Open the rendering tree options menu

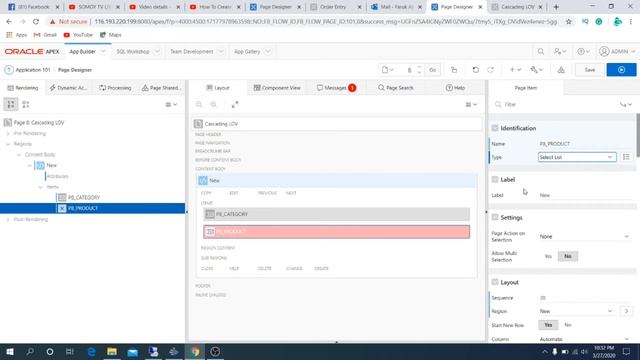point(171,104)
